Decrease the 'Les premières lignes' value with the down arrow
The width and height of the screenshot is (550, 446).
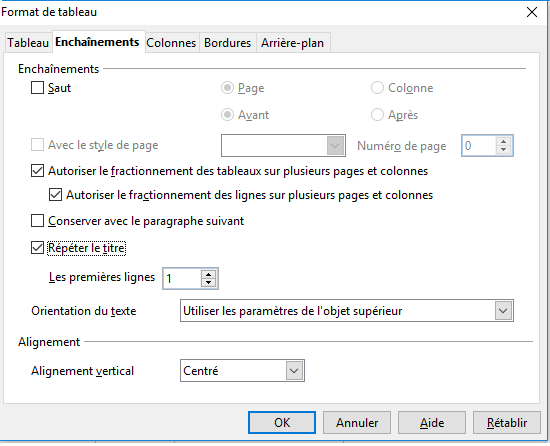pyautogui.click(x=208, y=283)
